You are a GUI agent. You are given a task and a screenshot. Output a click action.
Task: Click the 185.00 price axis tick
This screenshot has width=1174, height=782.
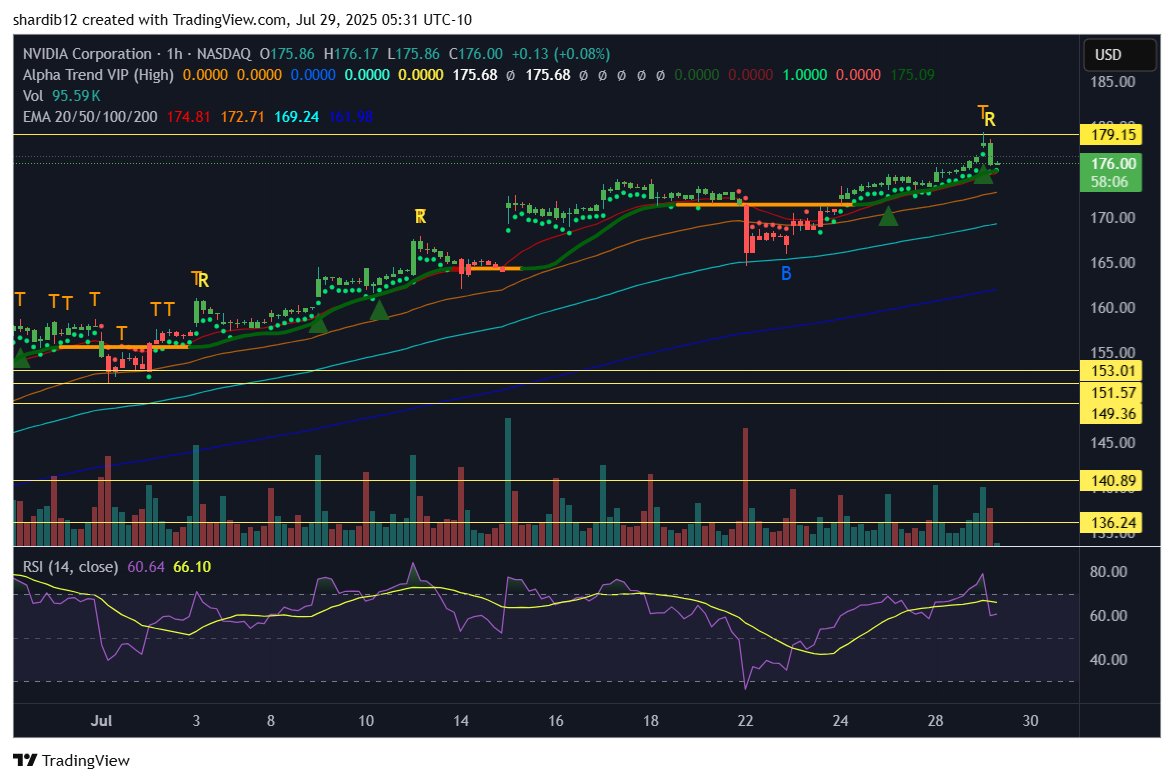(1113, 82)
